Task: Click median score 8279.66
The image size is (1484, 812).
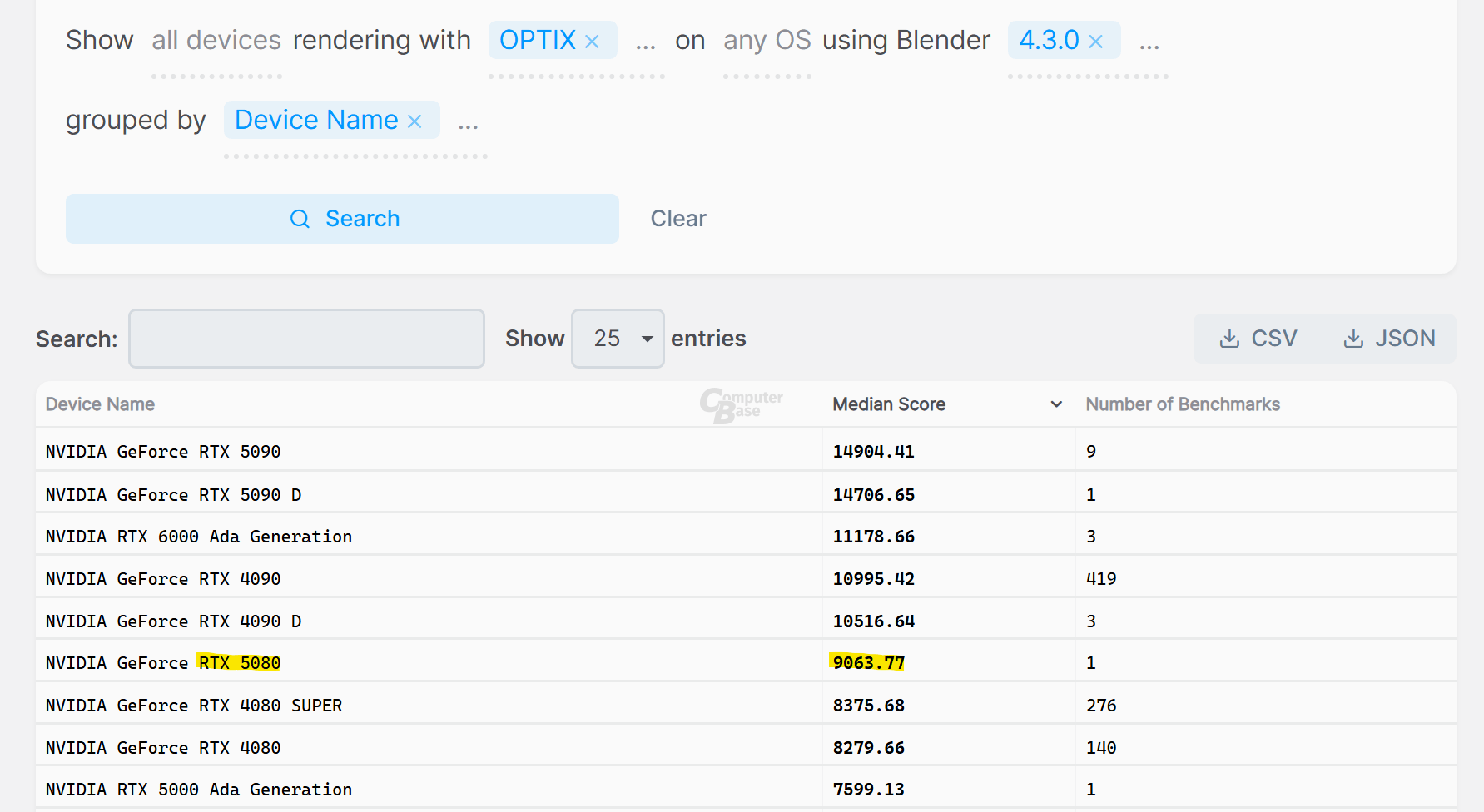Action: pos(868,748)
